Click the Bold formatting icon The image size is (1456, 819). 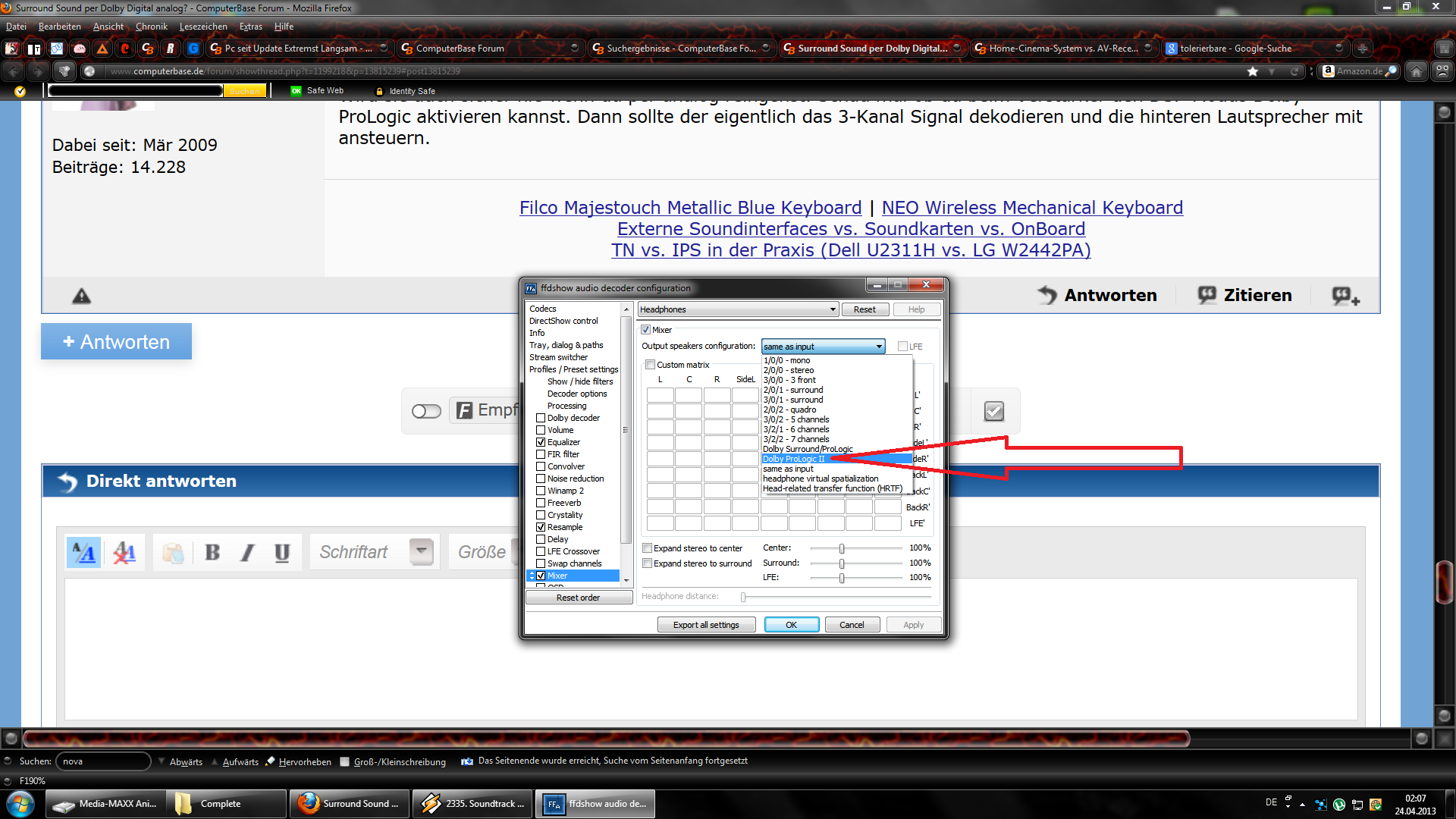click(x=213, y=552)
